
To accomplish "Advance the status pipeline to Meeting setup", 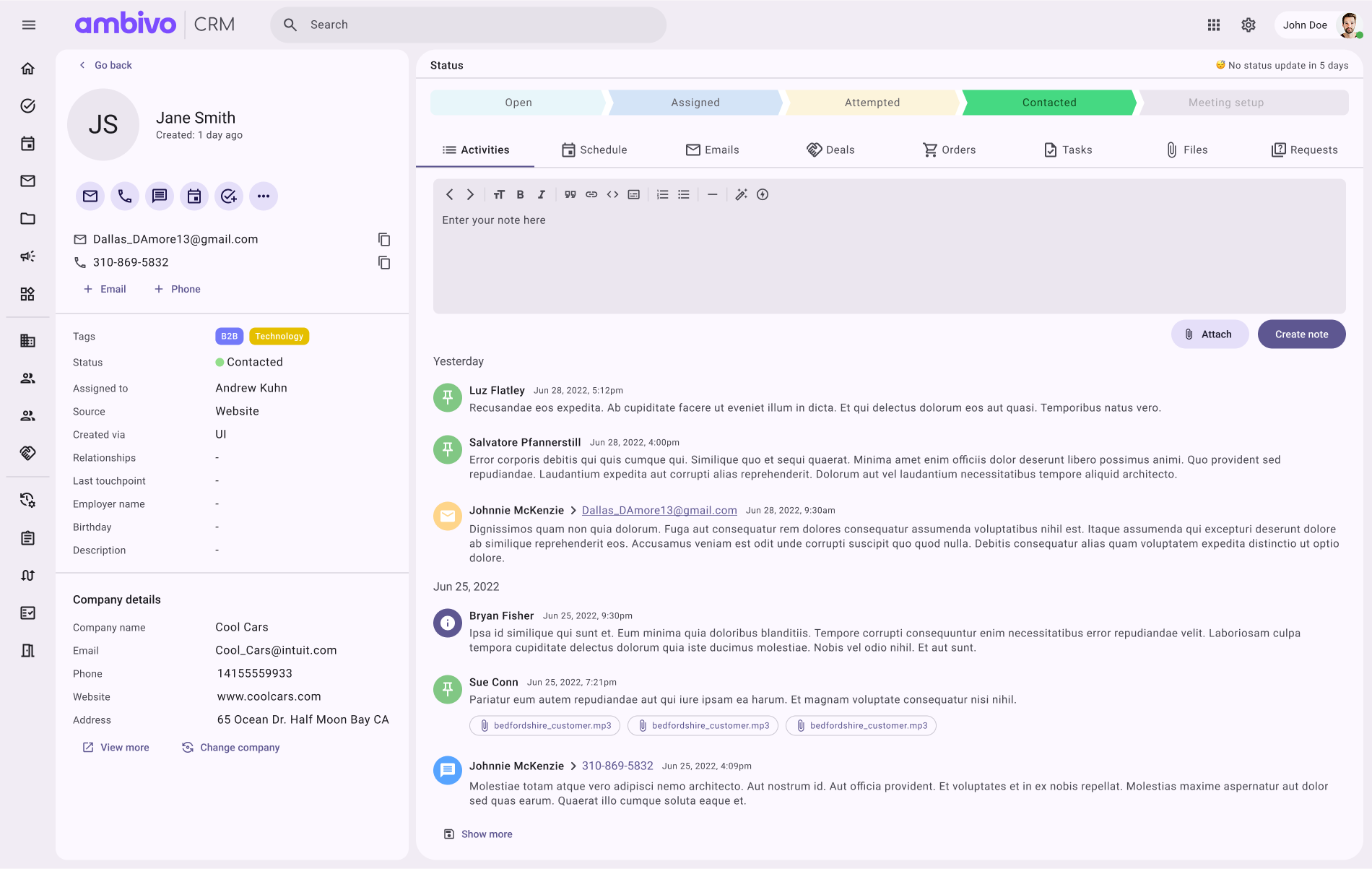I will (1225, 103).
